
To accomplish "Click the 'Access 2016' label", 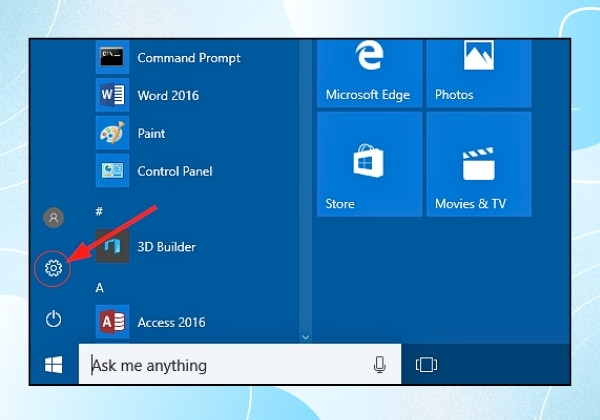I will (171, 322).
